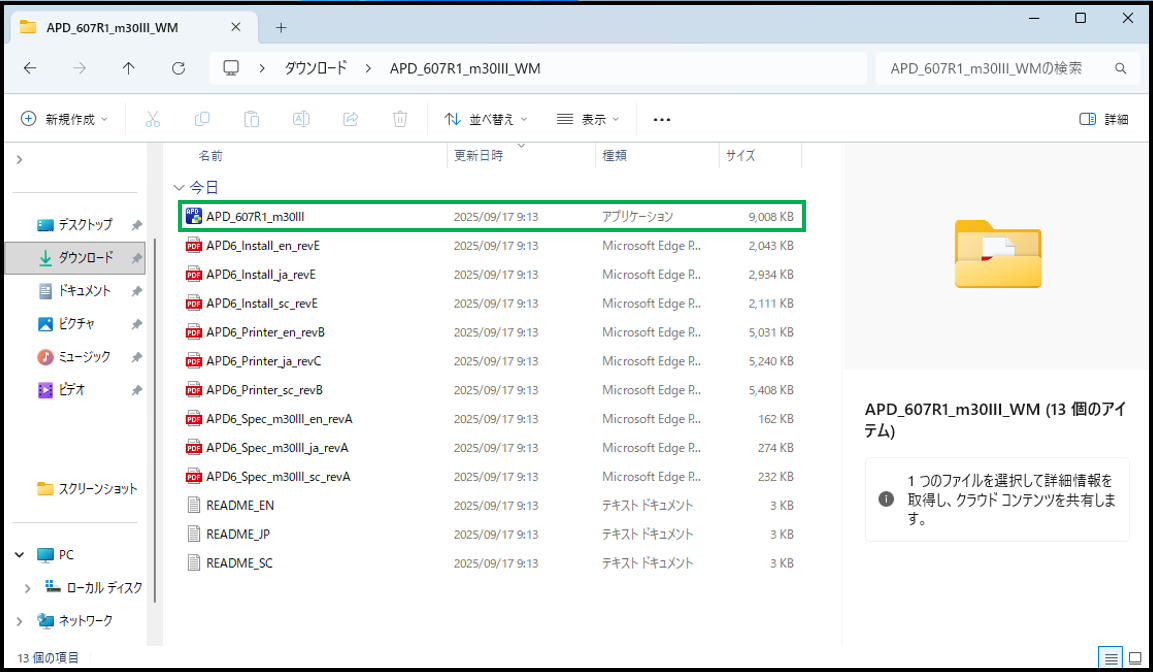Click the copy icon in toolbar
The image size is (1153, 672).
pyautogui.click(x=202, y=119)
